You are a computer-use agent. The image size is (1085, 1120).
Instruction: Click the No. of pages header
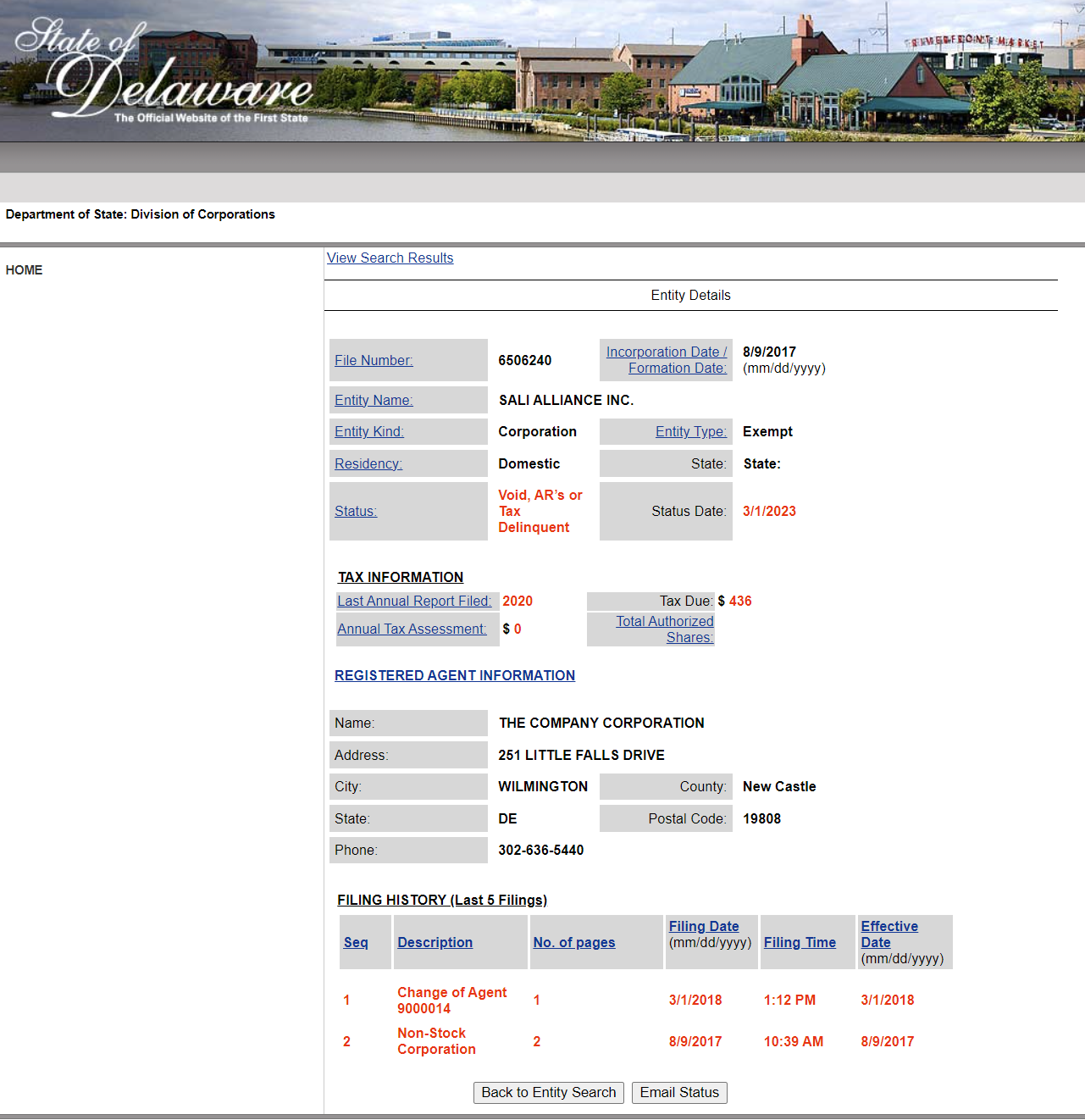(x=574, y=942)
